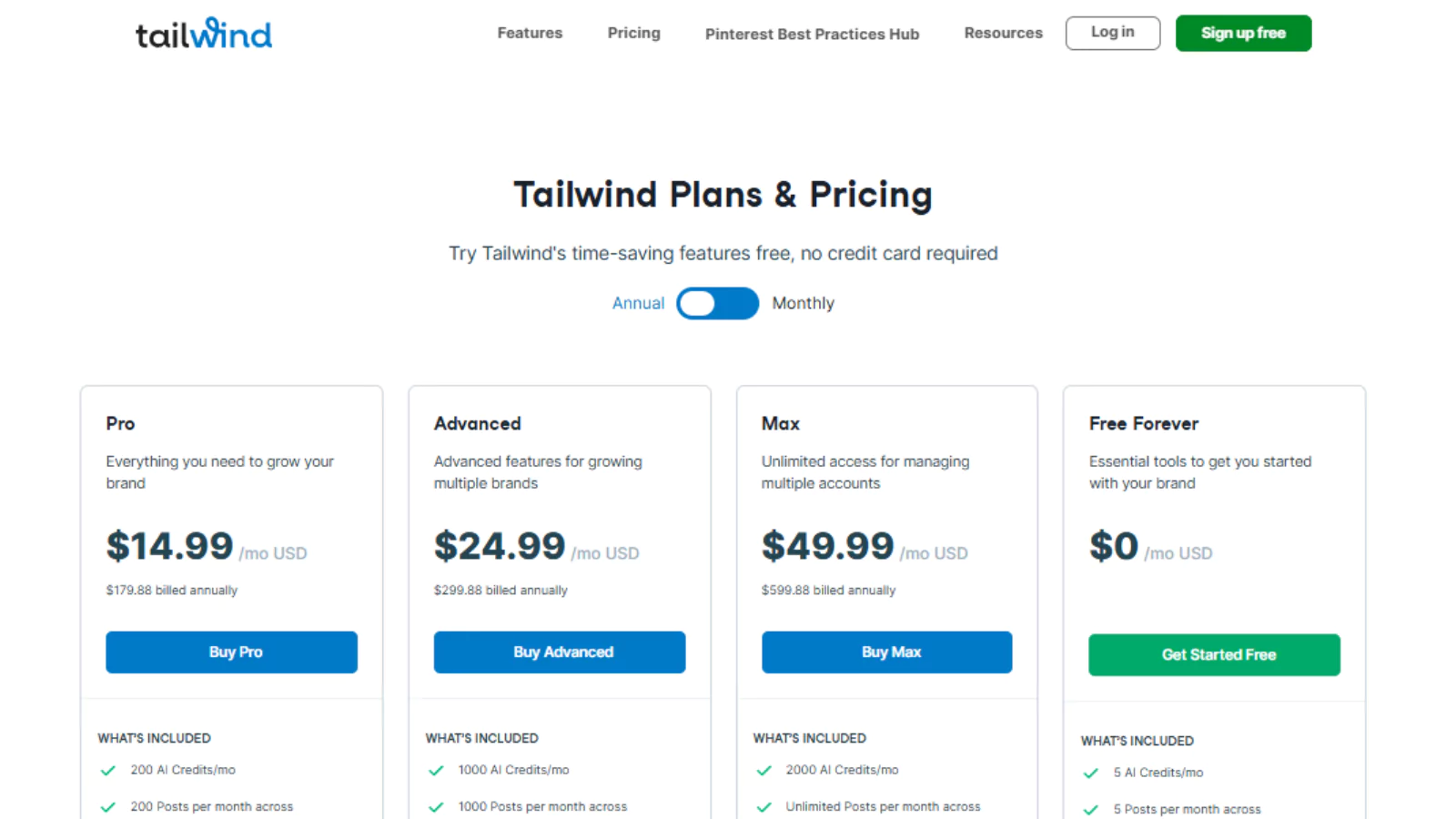1456x819 pixels.
Task: Open the Resources menu
Action: pos(1003,33)
